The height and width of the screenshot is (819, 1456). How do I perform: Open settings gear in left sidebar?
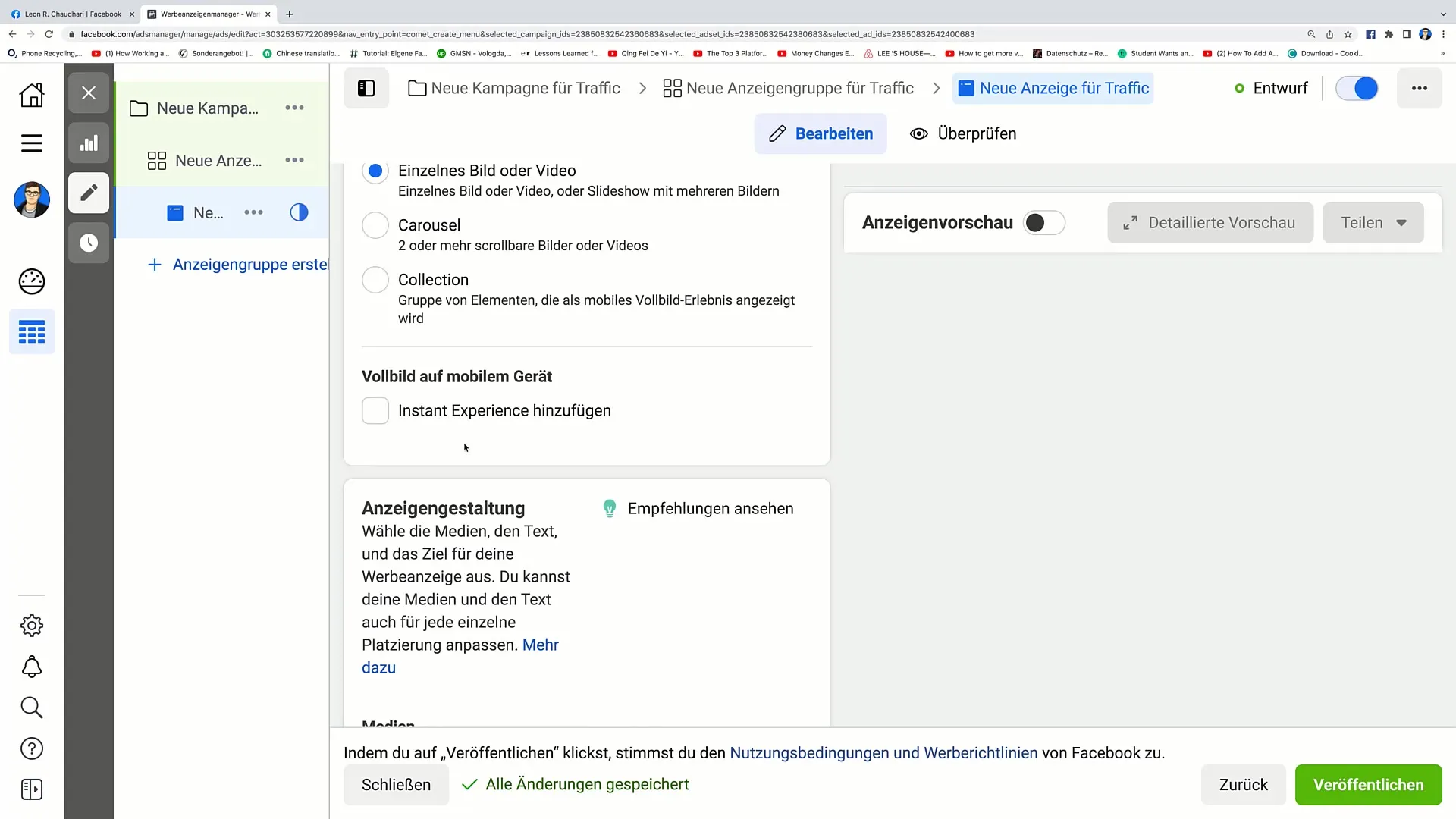(31, 626)
